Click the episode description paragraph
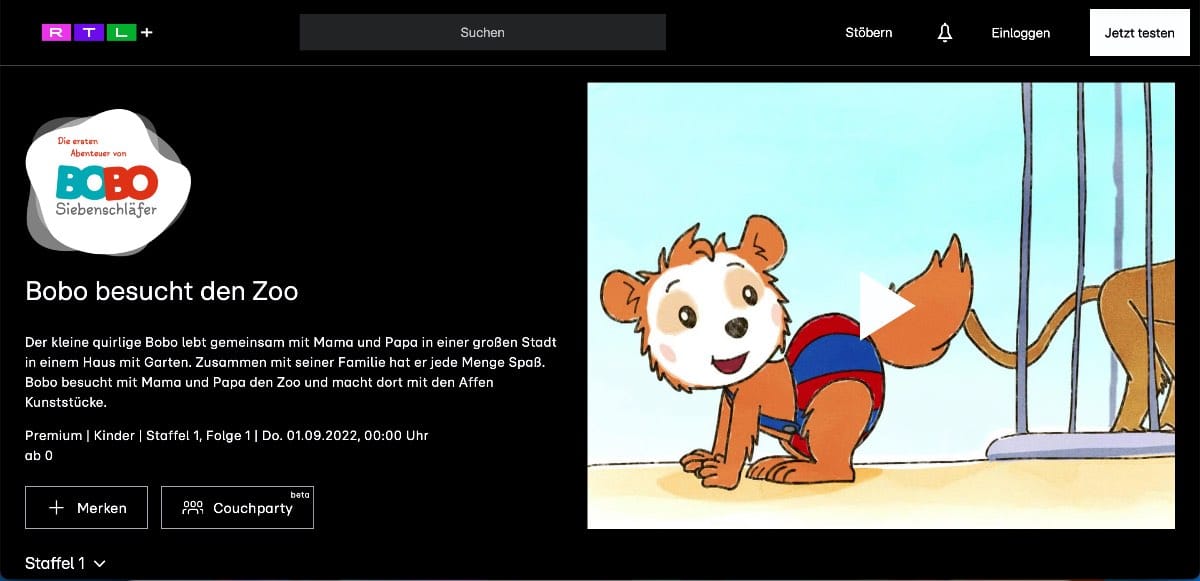The image size is (1200, 581). pos(291,373)
